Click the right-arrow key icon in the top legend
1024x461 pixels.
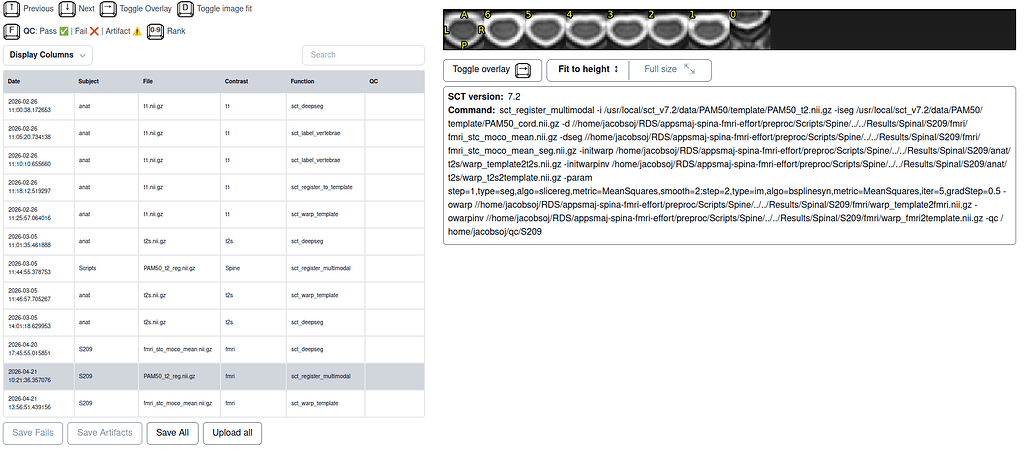(109, 9)
